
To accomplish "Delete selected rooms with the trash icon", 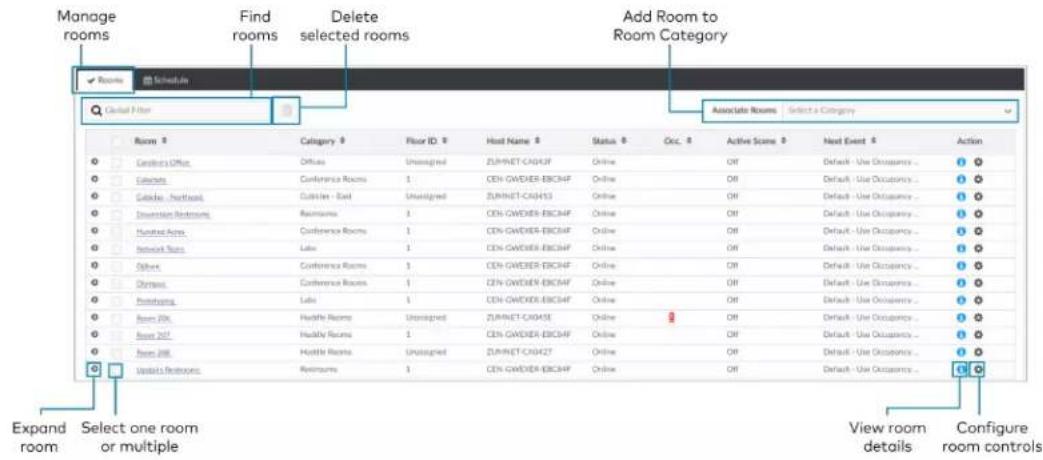I will 287,111.
